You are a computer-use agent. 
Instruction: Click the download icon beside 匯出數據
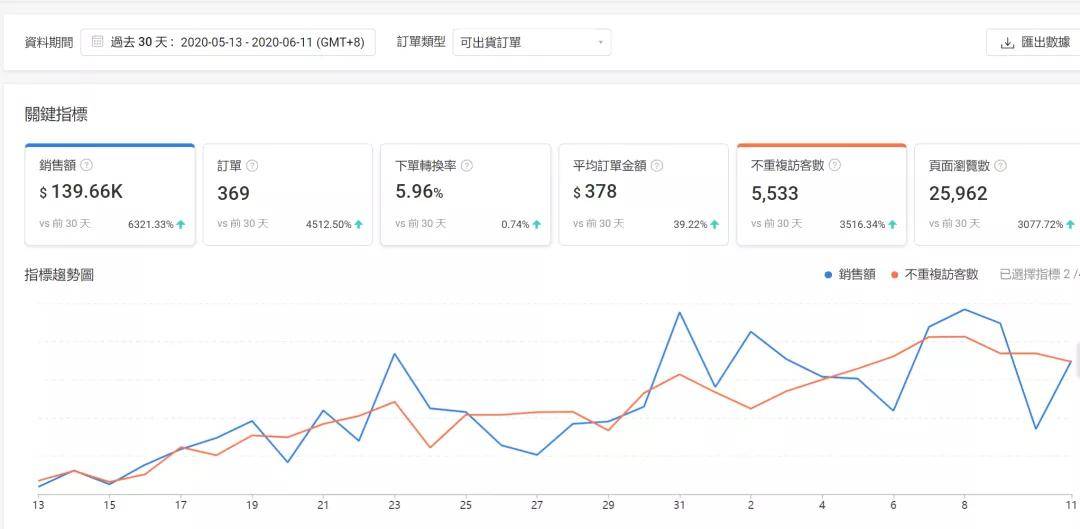[x=1007, y=43]
